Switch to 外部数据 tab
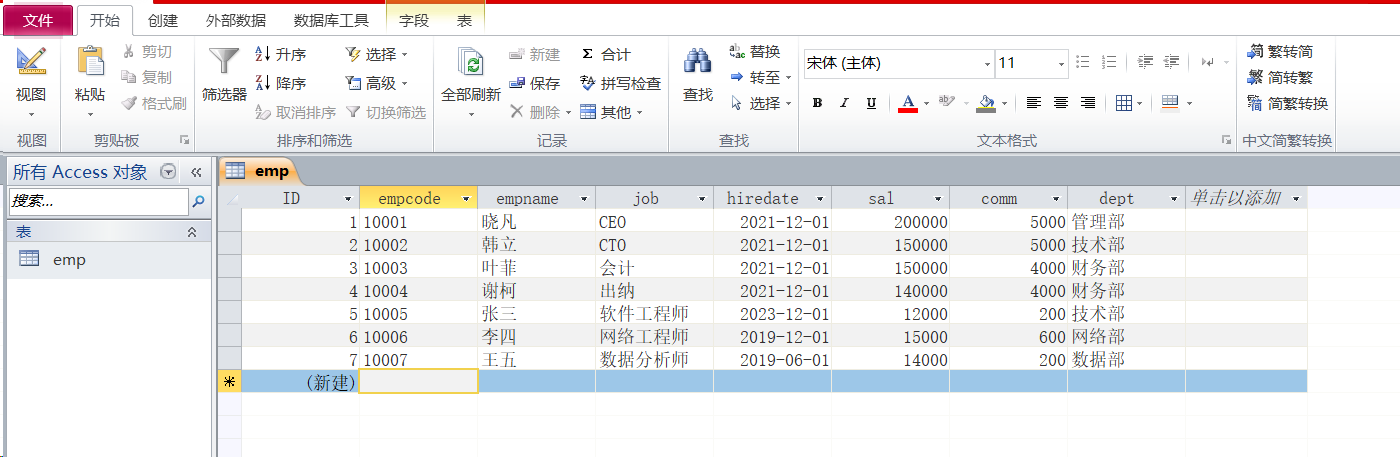1400x457 pixels. pos(236,20)
